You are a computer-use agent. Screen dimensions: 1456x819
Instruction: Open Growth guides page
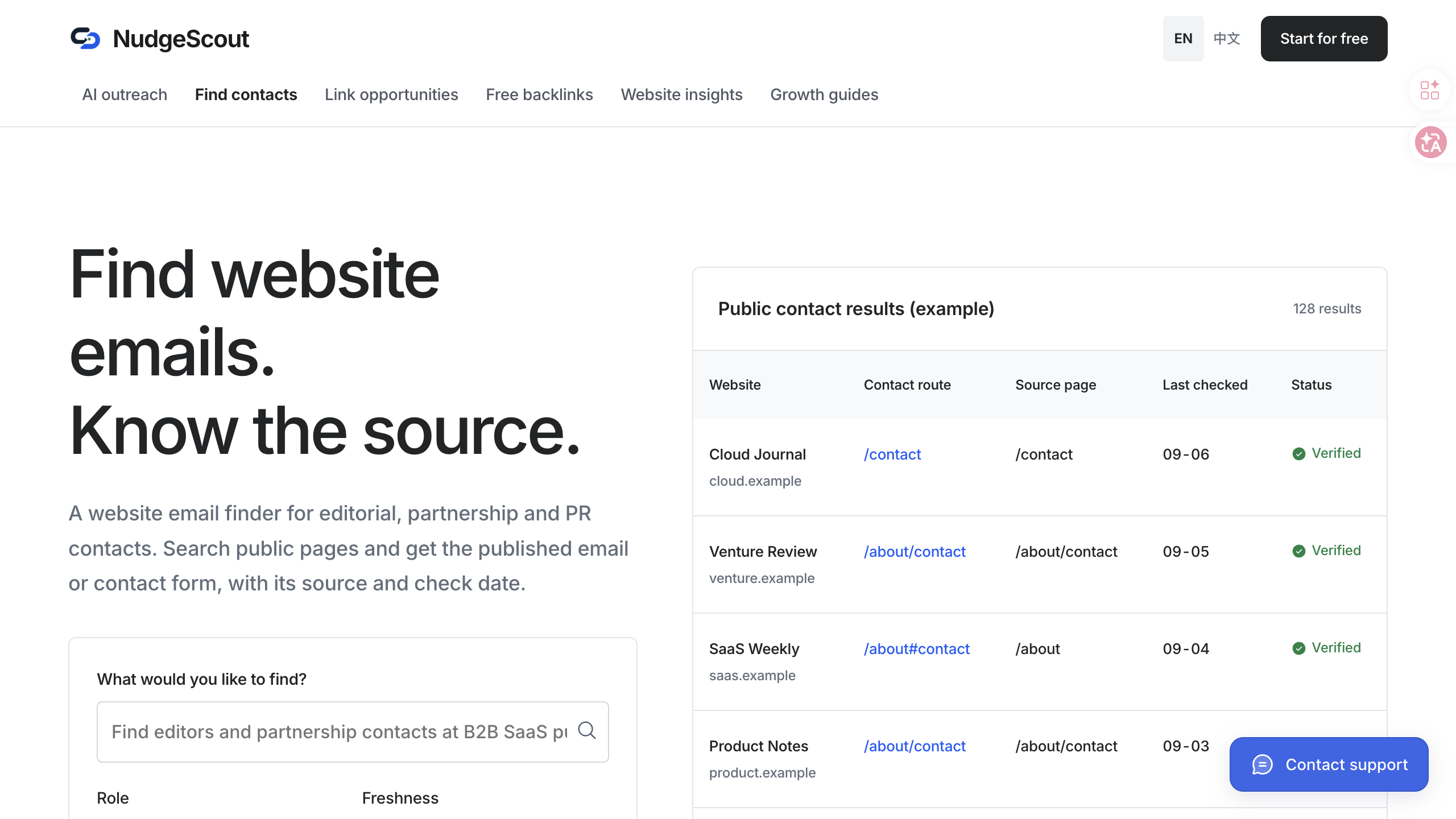coord(824,94)
